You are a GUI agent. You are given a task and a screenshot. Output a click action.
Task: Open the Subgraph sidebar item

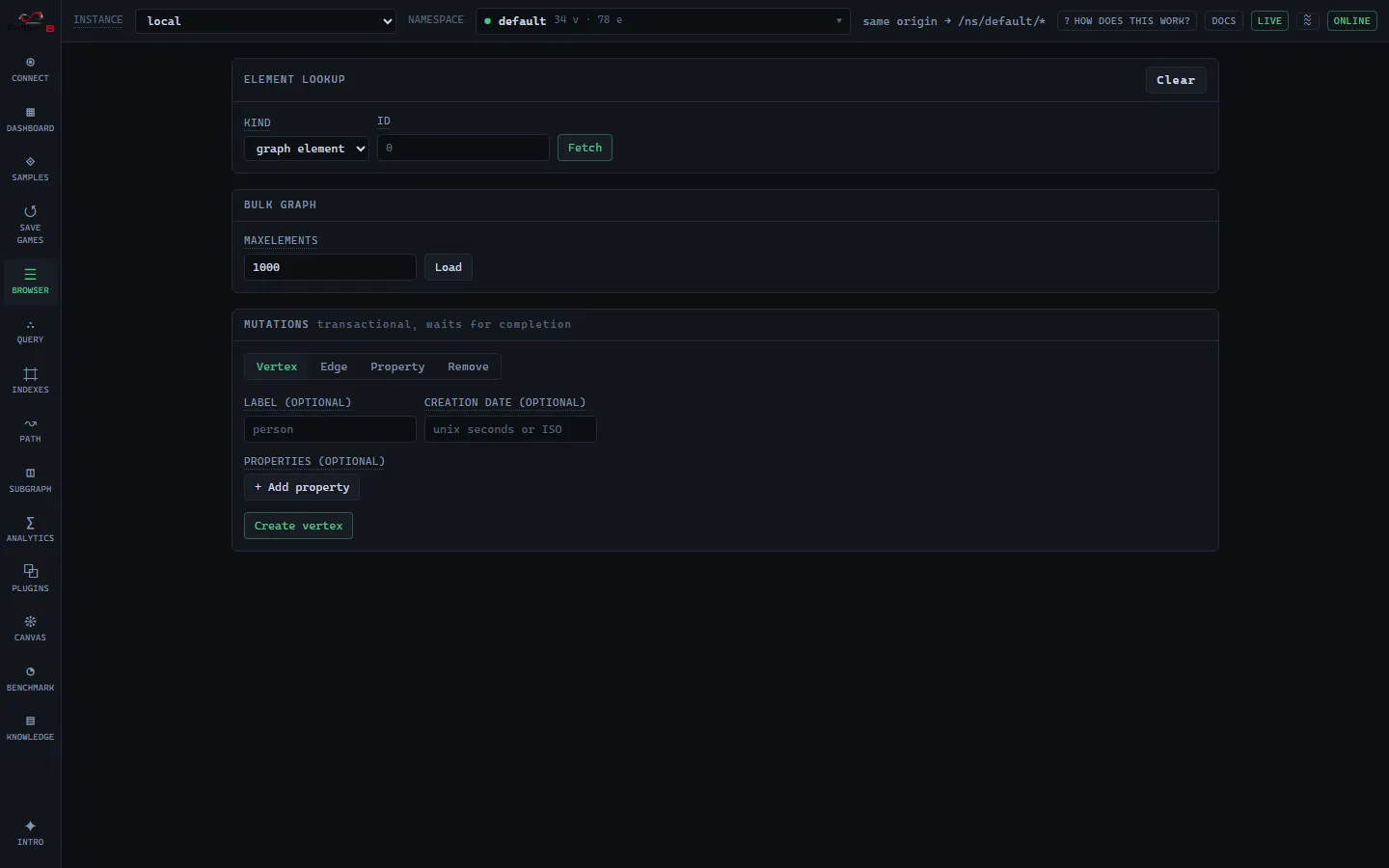pos(30,480)
